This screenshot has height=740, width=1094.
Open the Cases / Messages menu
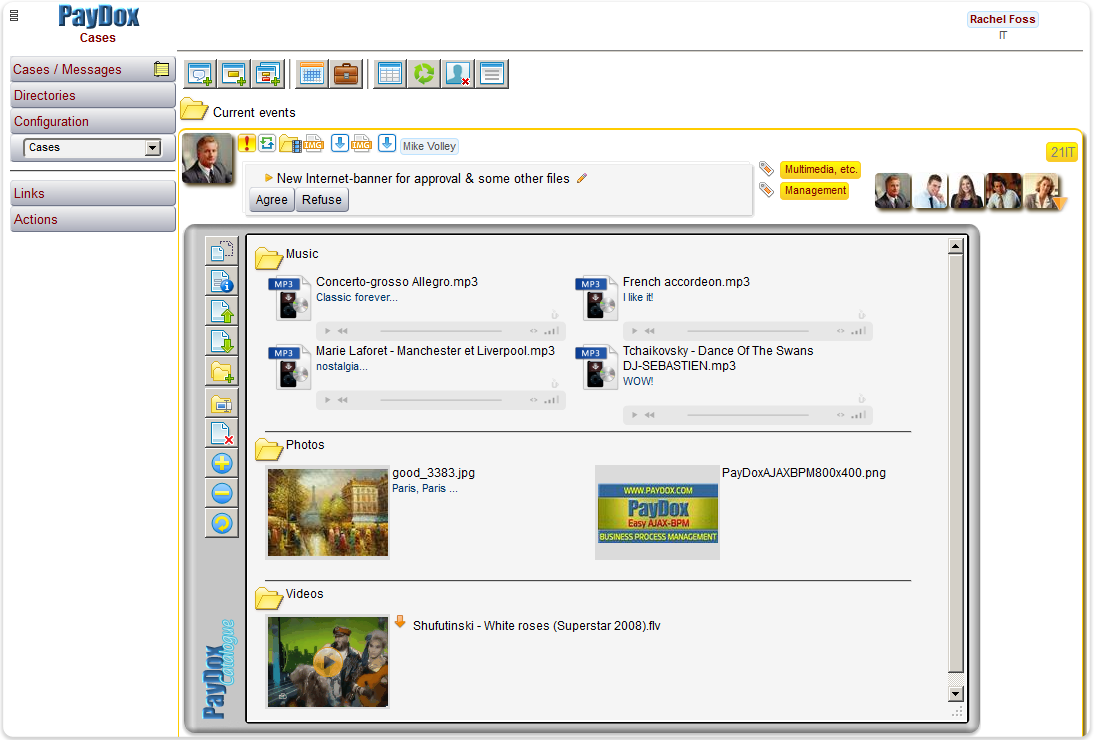tap(93, 69)
